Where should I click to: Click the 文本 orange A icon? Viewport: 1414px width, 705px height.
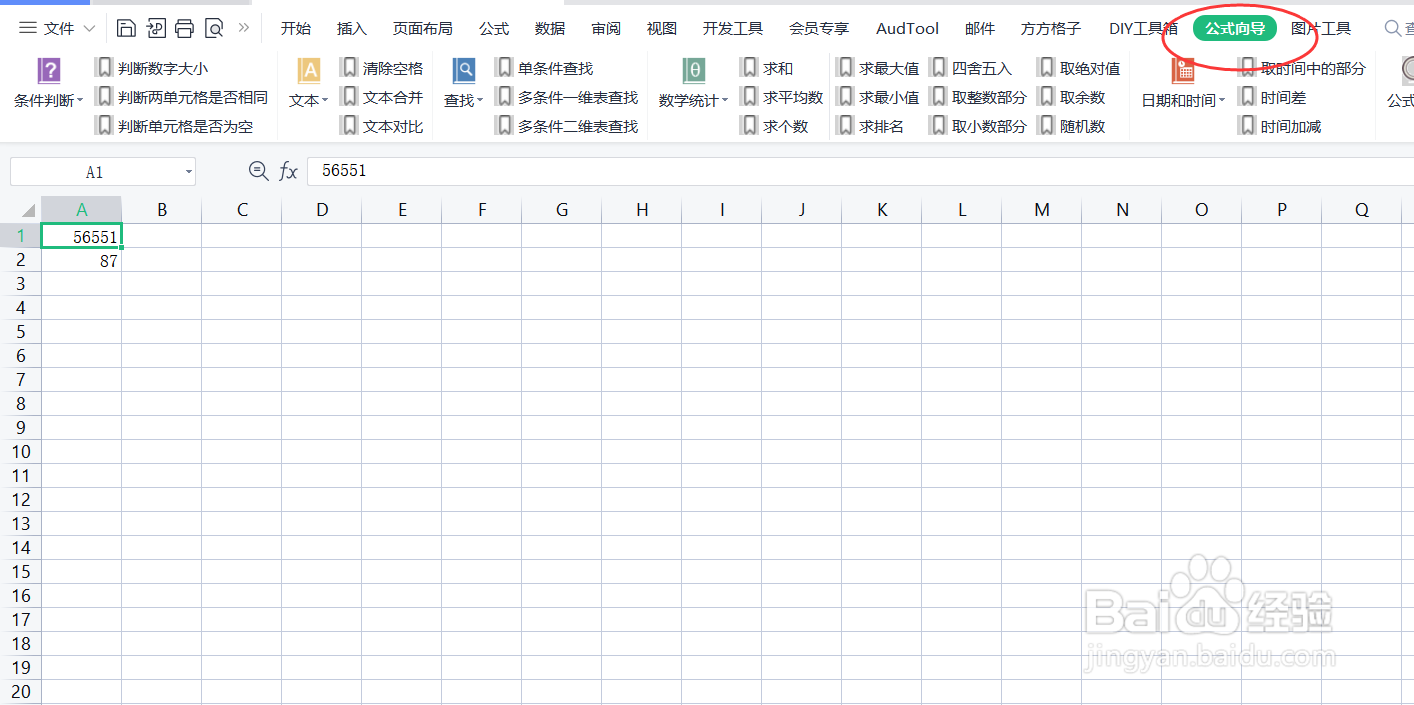pyautogui.click(x=309, y=70)
